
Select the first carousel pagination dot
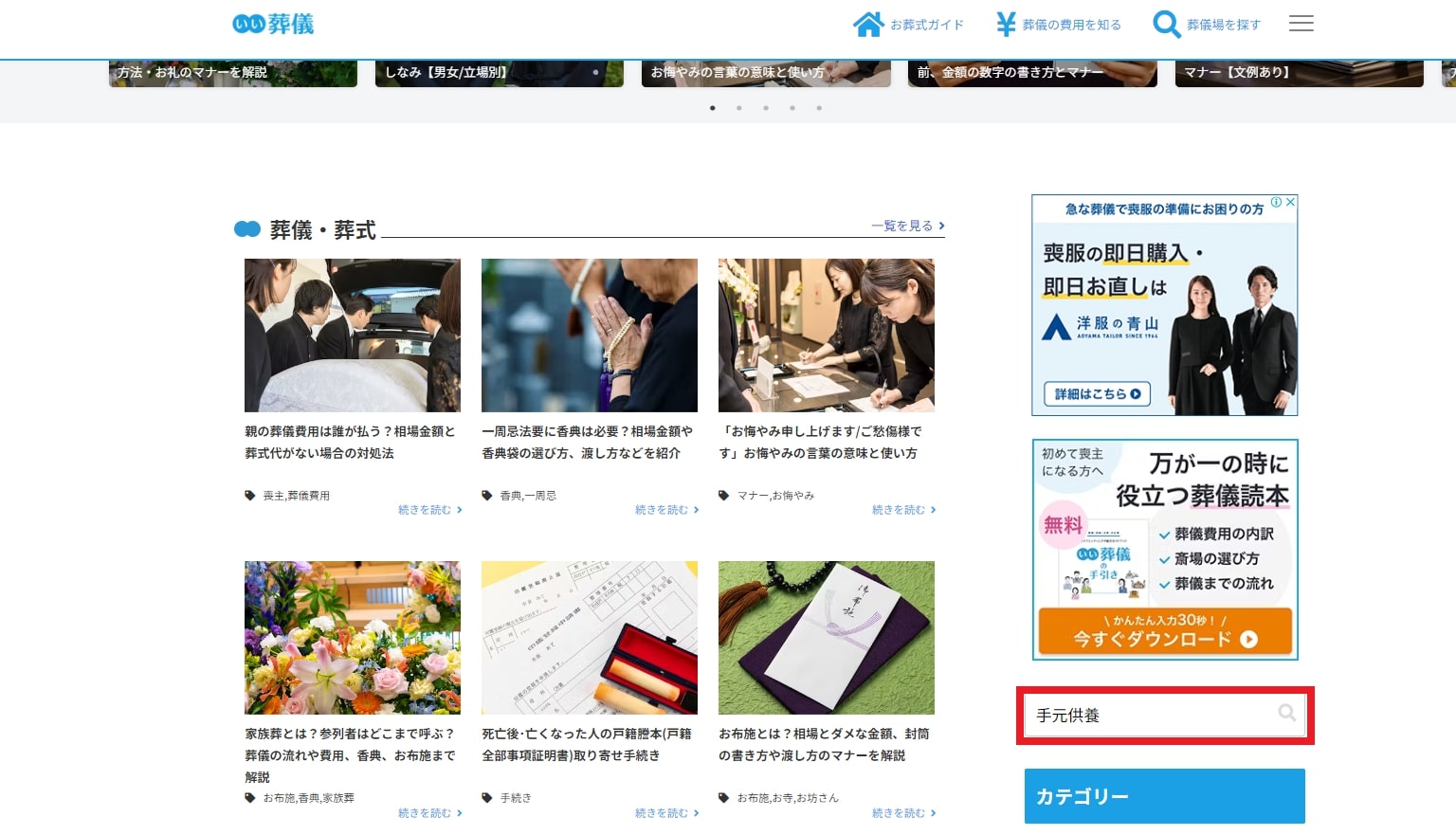pyautogui.click(x=713, y=108)
